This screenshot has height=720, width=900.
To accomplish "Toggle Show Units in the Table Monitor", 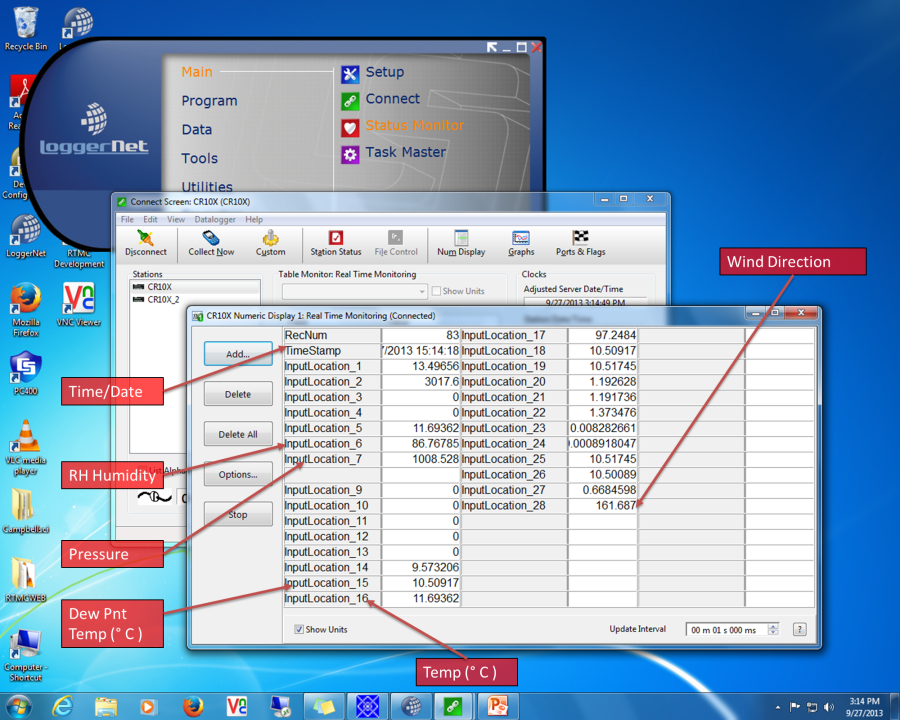I will [437, 291].
